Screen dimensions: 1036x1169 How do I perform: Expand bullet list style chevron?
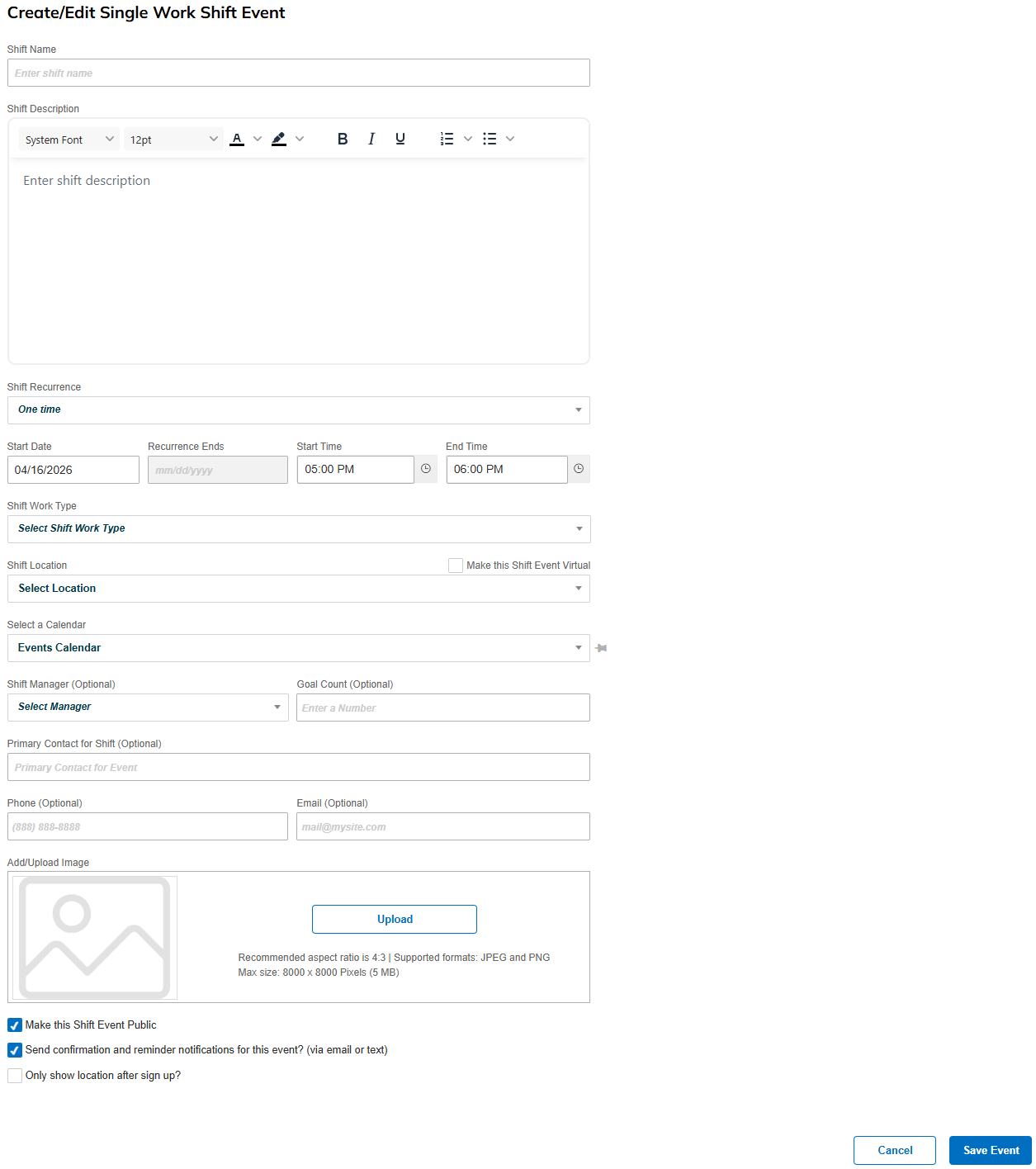click(x=510, y=139)
